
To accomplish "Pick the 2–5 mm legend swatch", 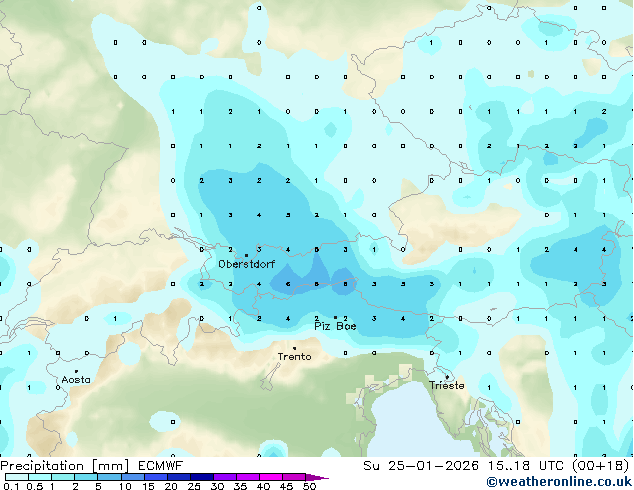I will coord(86,477).
